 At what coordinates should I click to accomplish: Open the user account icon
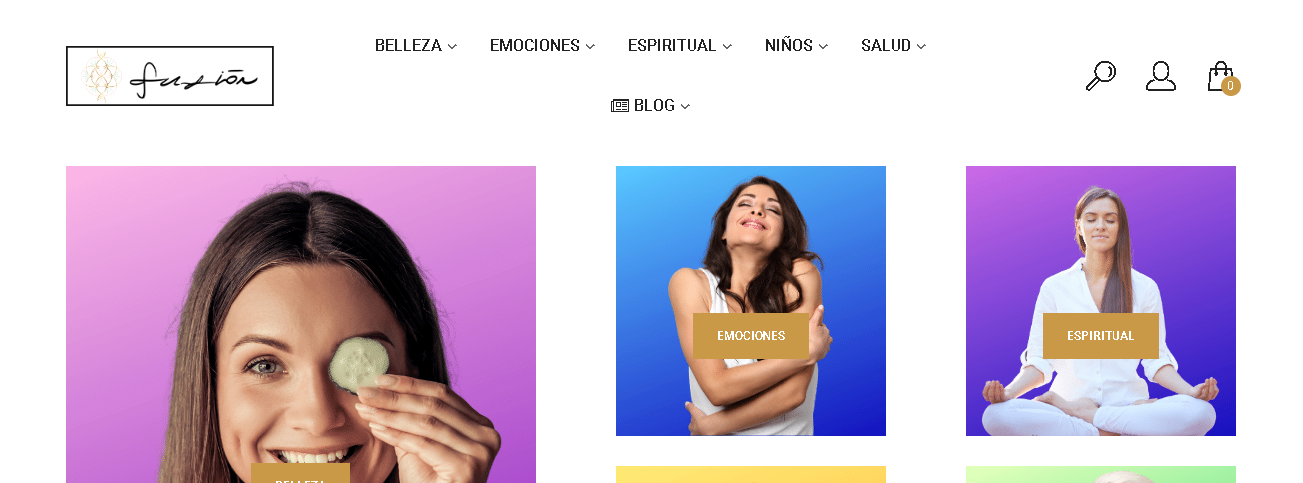pos(1161,76)
